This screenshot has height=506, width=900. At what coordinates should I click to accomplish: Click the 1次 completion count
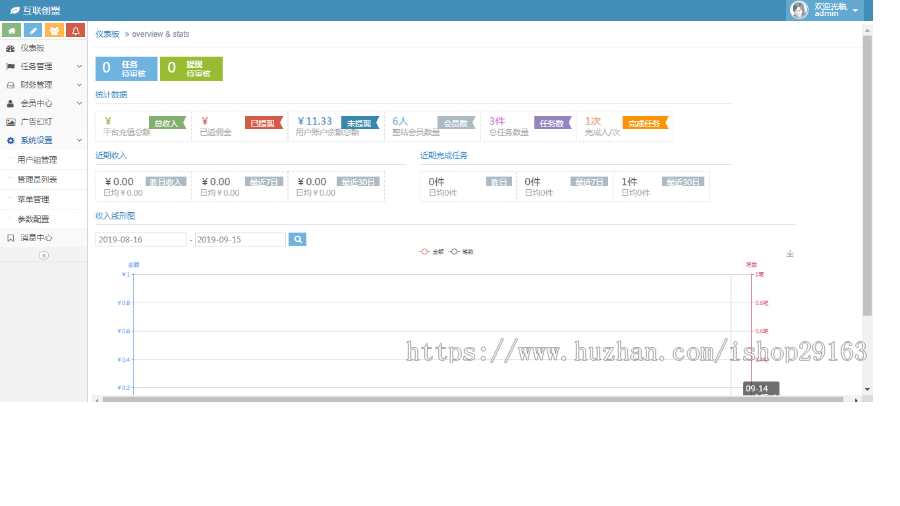pos(593,121)
